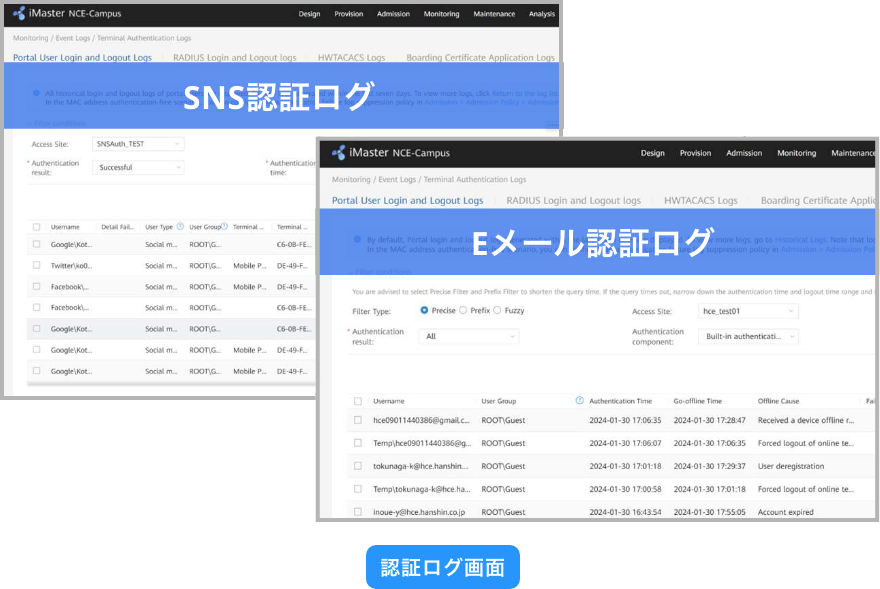Tick checkbox for Temp\tokunaga-k@hce.ha... row
The height and width of the screenshot is (589, 880).
(x=358, y=488)
